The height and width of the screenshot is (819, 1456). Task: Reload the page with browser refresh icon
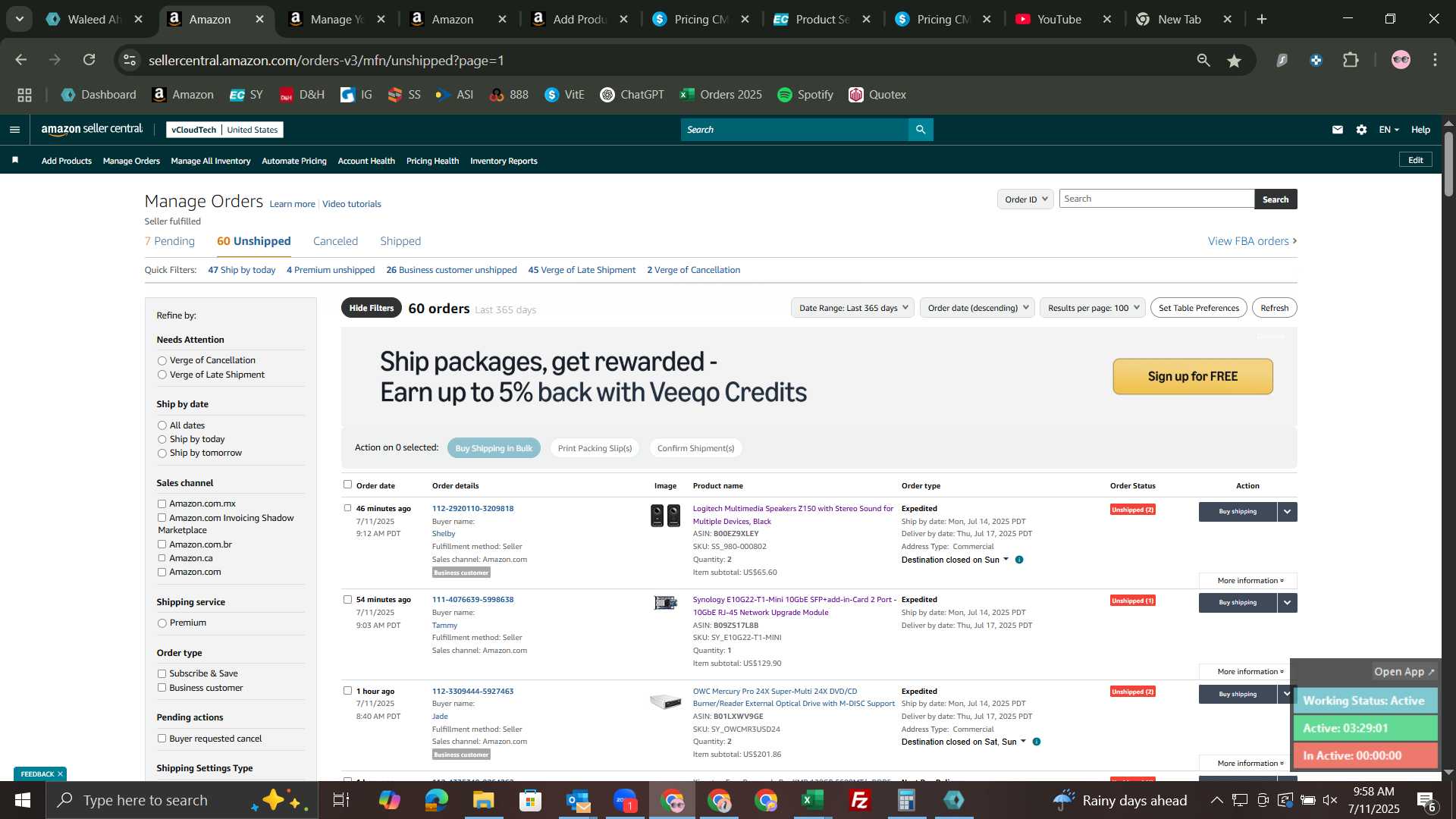[x=89, y=60]
